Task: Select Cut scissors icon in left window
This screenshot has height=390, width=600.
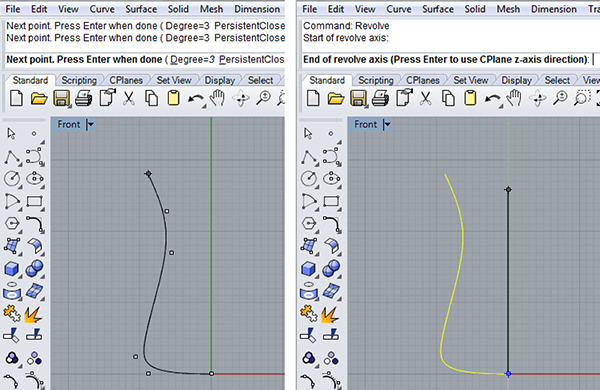Action: tap(129, 98)
